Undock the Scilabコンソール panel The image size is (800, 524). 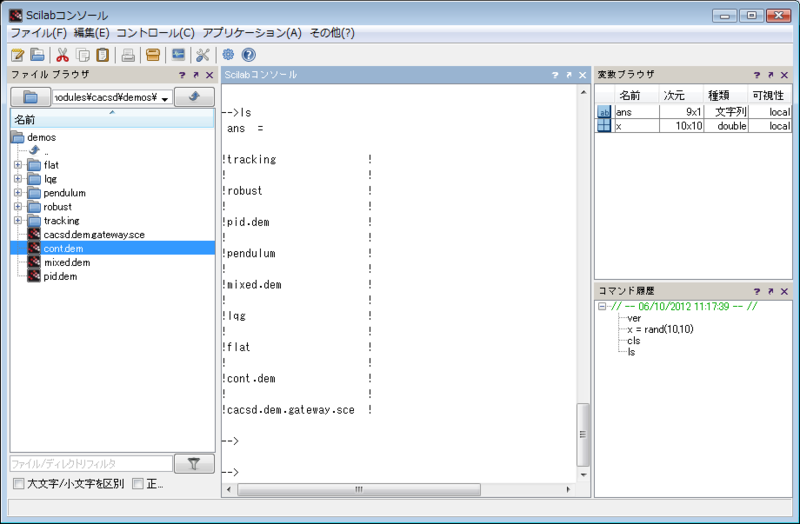point(569,75)
